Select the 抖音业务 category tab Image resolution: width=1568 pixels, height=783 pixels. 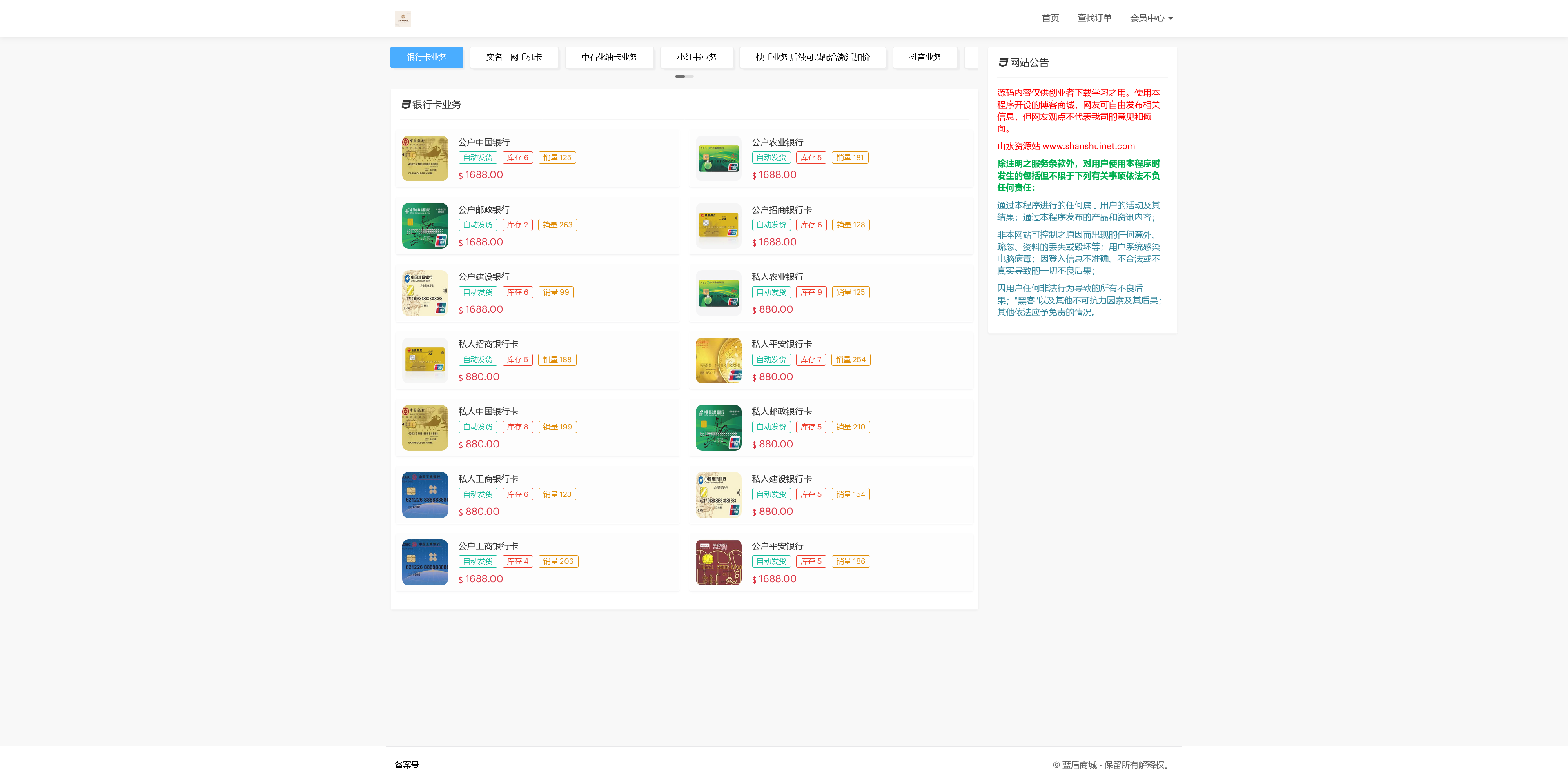click(x=924, y=57)
